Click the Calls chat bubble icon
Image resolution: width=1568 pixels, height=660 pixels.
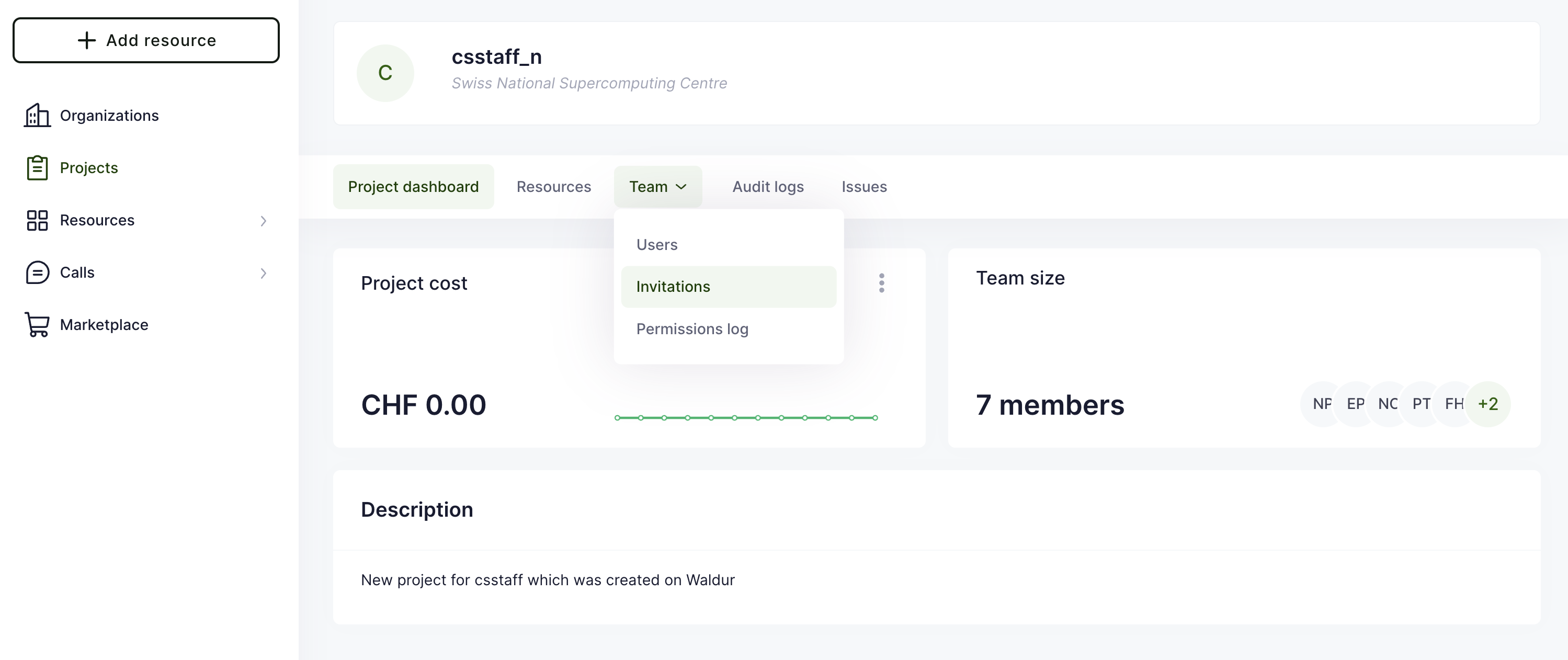coord(37,272)
